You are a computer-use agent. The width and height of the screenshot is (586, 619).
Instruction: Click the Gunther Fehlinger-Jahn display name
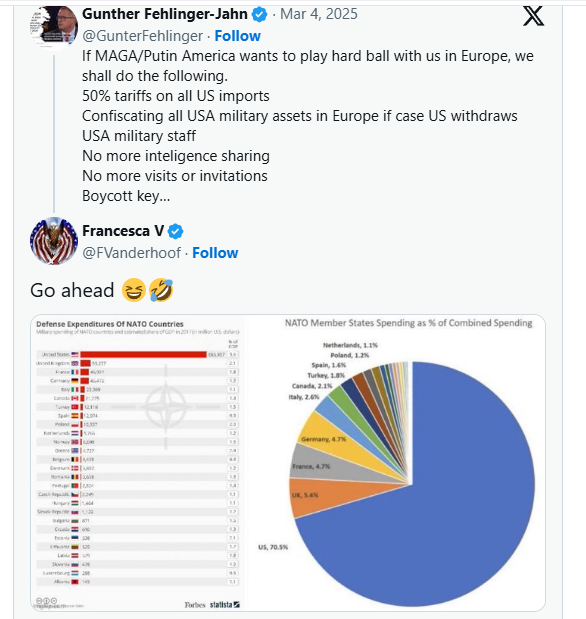coord(165,14)
